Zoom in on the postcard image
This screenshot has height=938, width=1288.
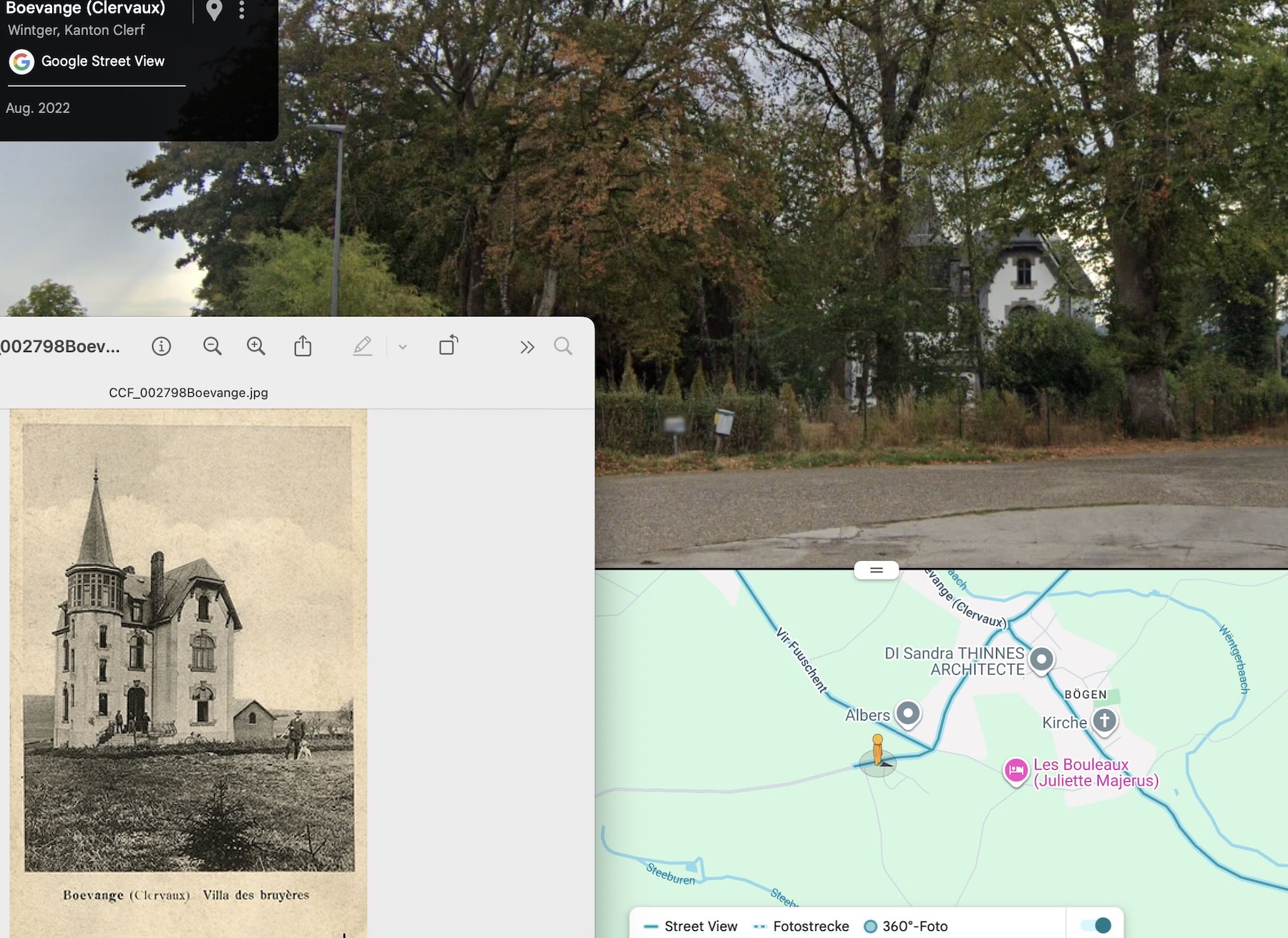coord(256,347)
